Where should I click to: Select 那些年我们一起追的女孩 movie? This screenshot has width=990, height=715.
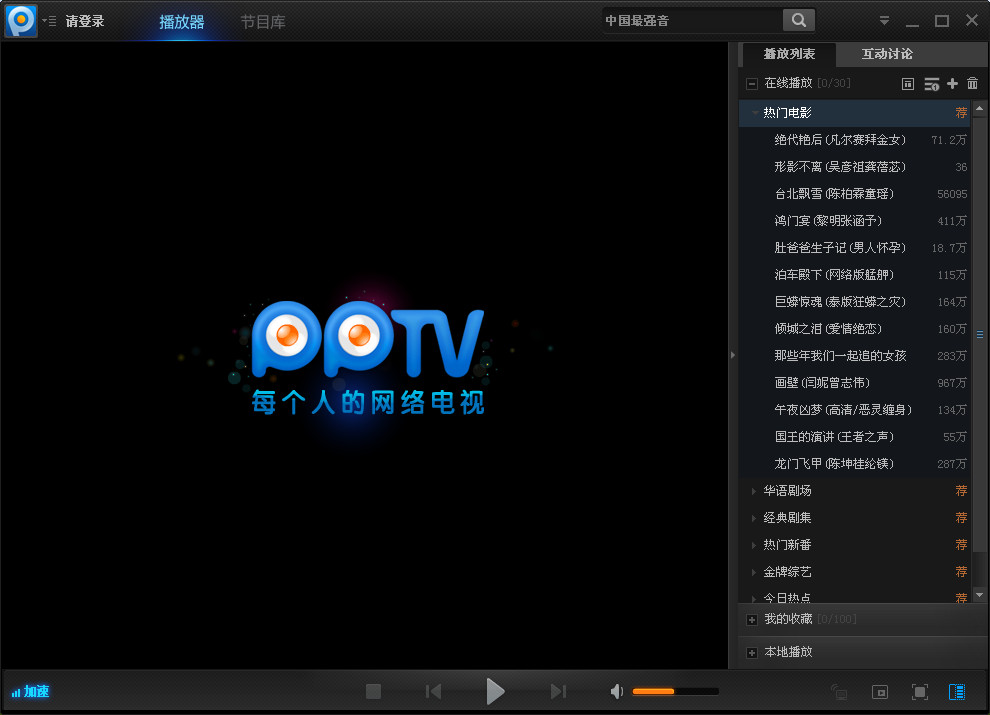856,356
